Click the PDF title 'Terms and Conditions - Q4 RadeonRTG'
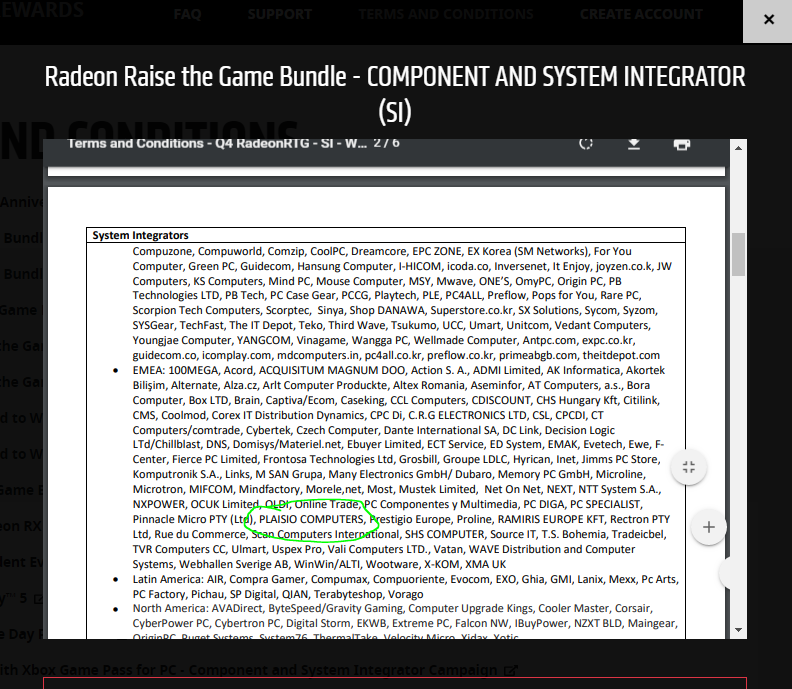This screenshot has width=792, height=689. (218, 143)
